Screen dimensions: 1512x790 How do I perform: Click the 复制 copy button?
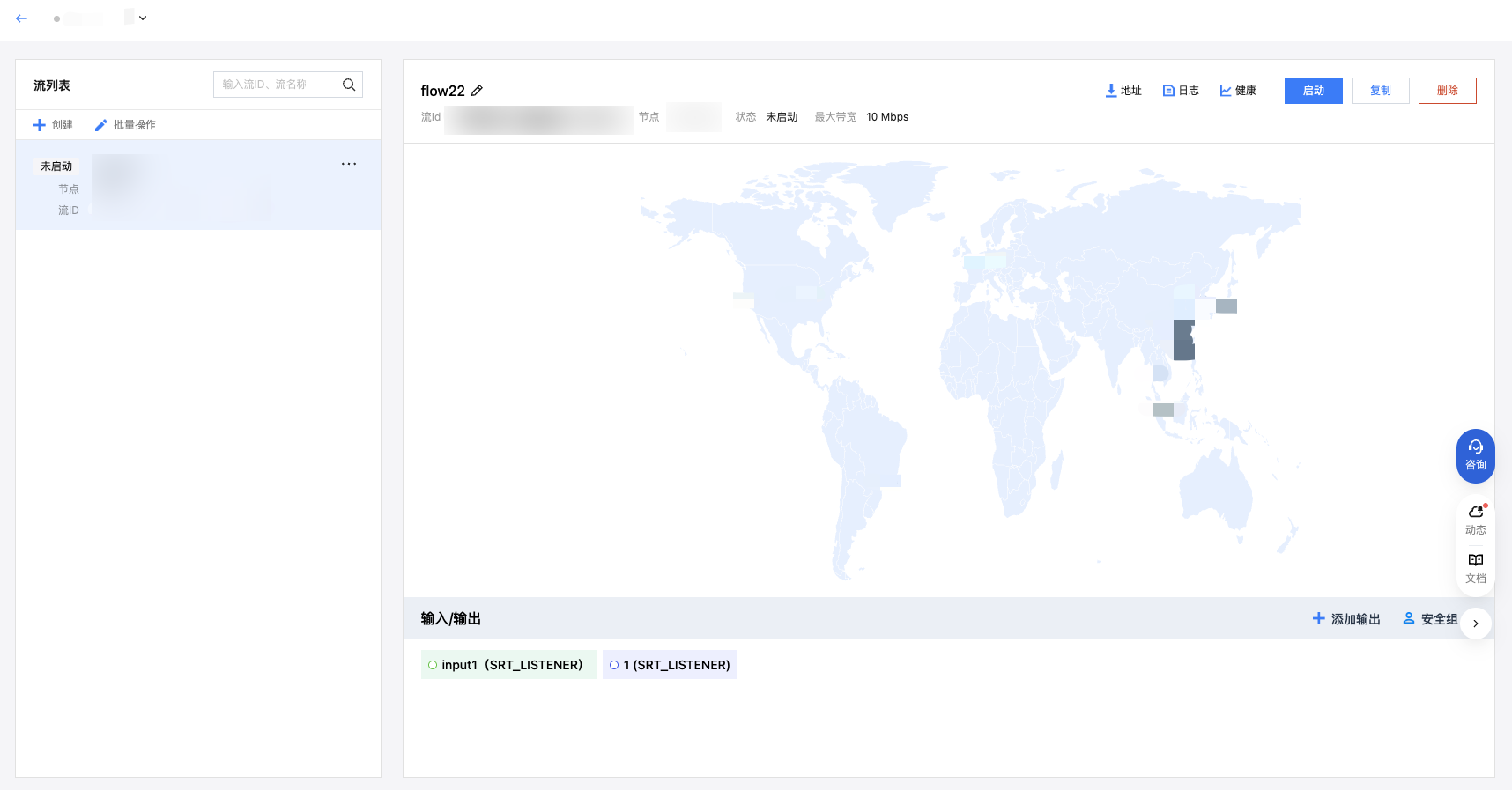coord(1380,91)
